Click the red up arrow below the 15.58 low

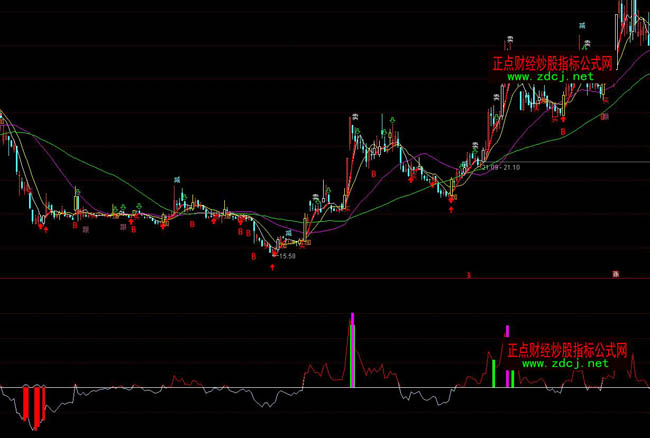272,267
